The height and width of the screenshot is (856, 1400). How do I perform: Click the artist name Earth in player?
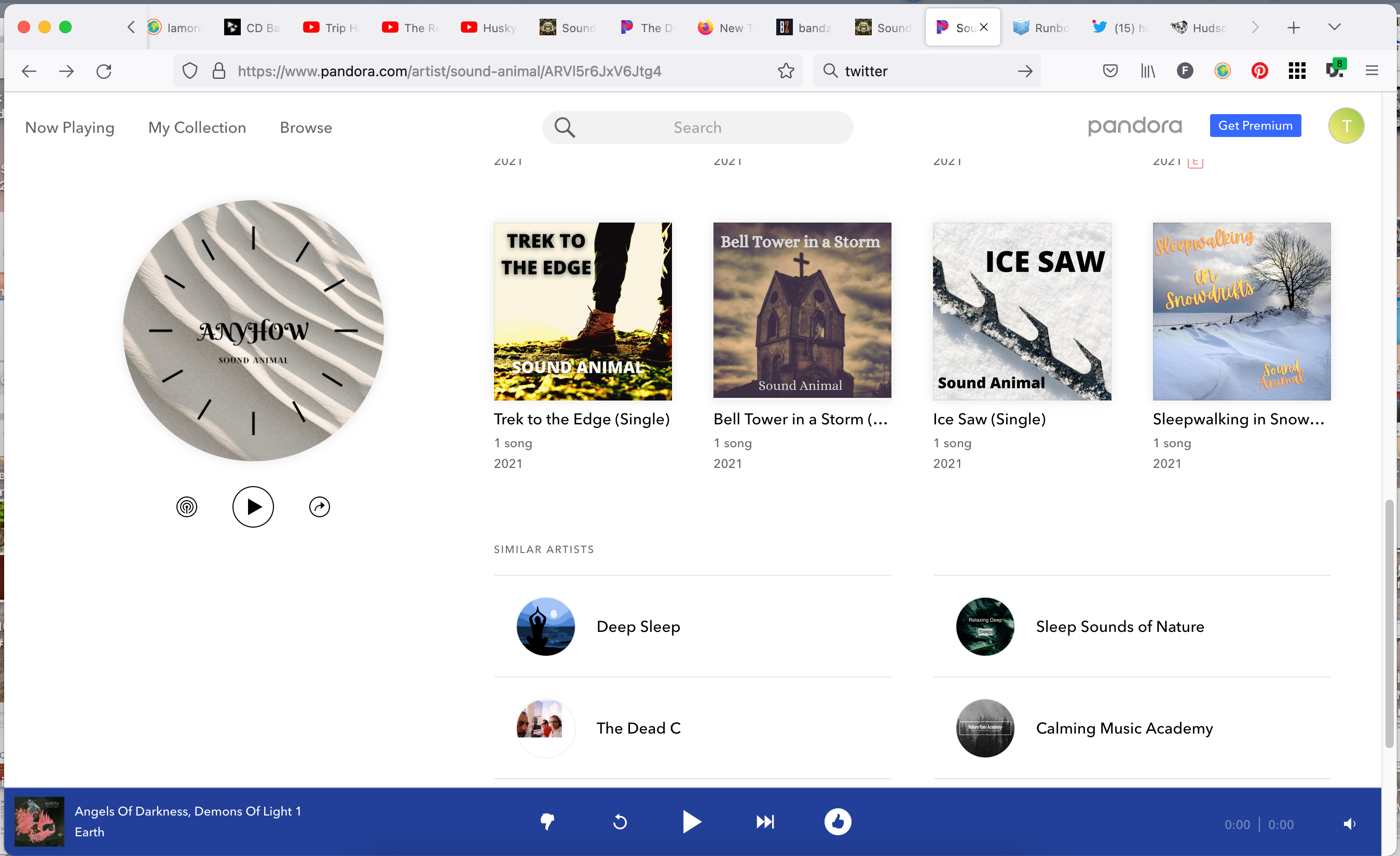[x=90, y=832]
